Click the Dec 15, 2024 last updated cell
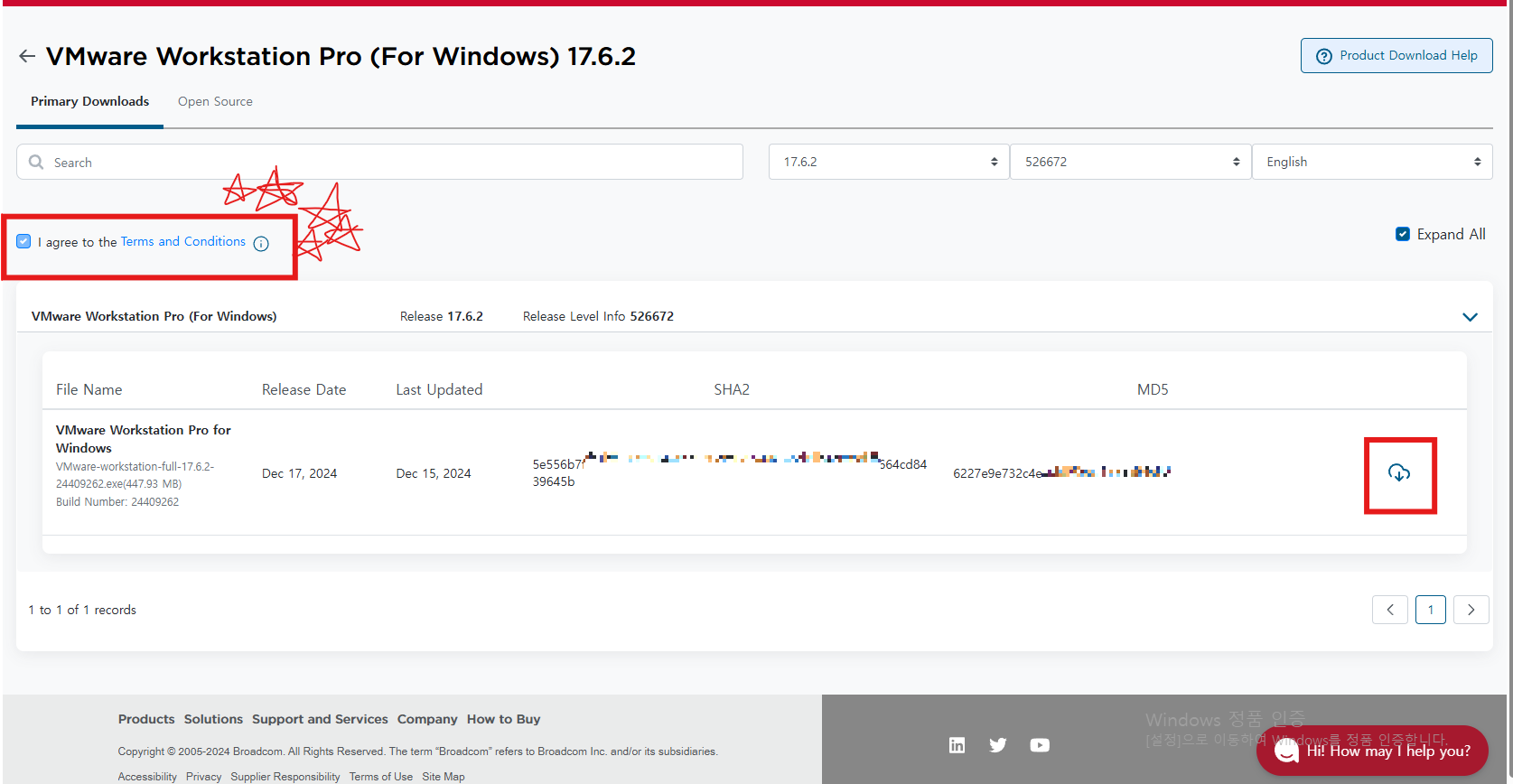This screenshot has height=784, width=1513. pos(434,473)
